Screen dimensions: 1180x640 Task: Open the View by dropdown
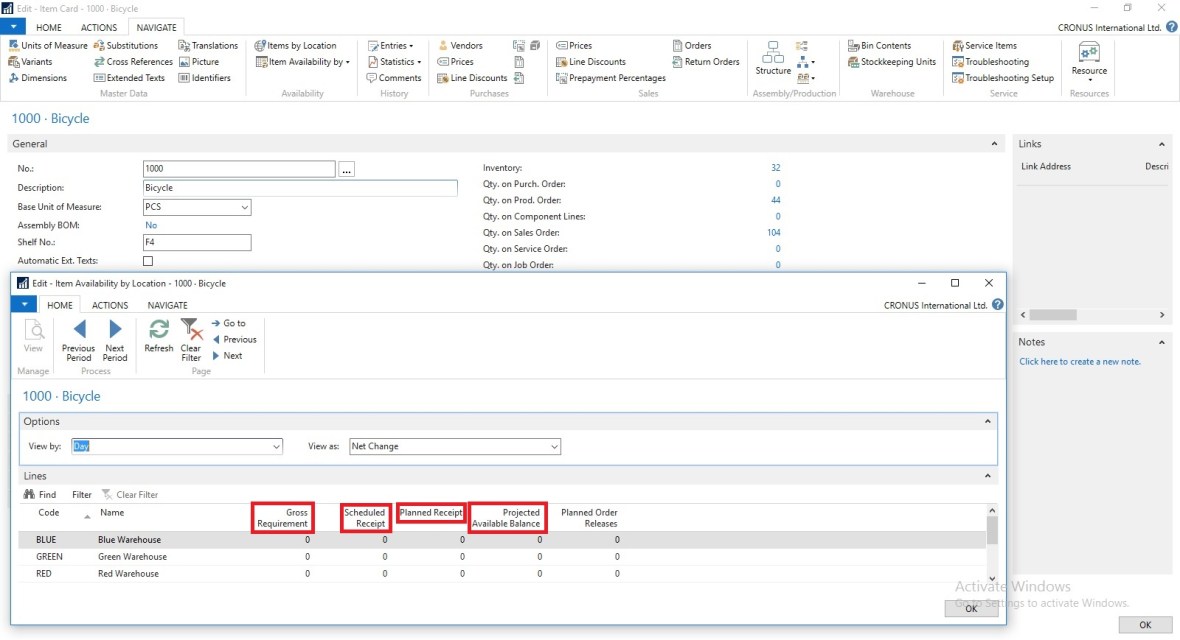[x=276, y=447]
